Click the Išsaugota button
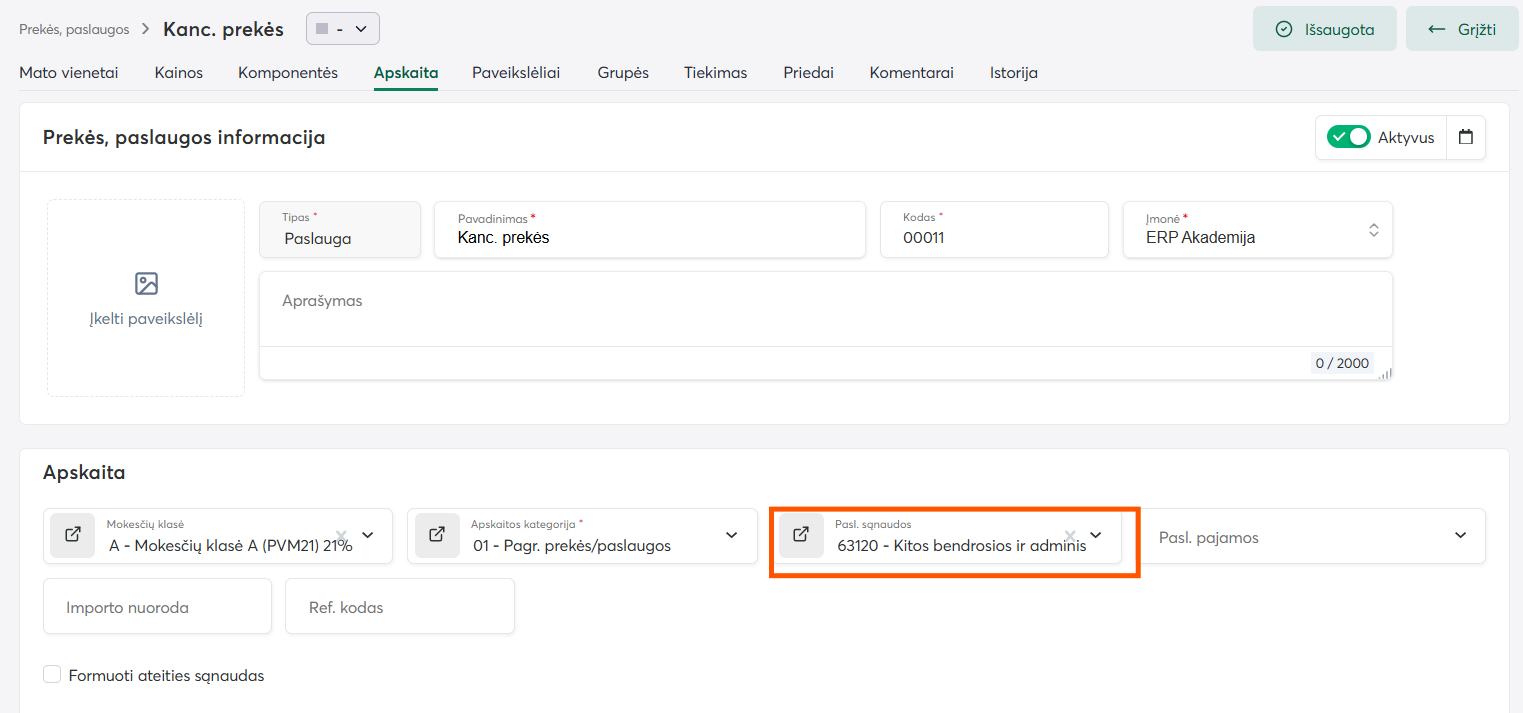The width and height of the screenshot is (1523, 713). pyautogui.click(x=1325, y=29)
